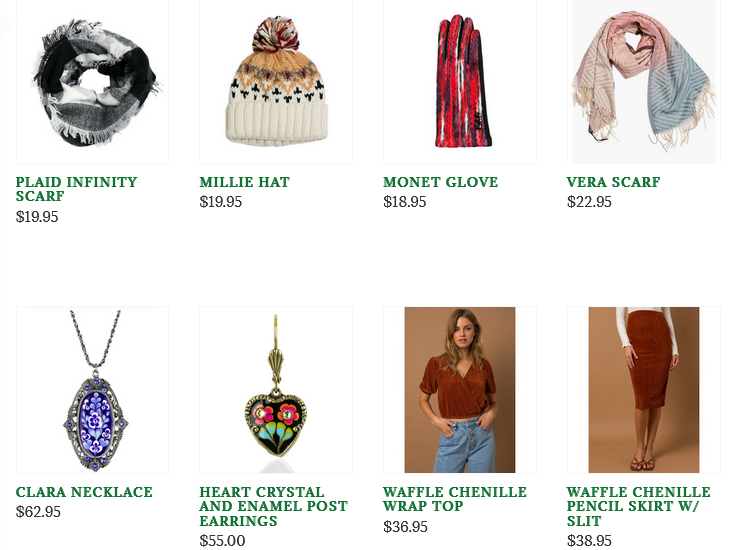Follow the Plaid Infinity Scarf title link
The height and width of the screenshot is (550, 742).
pos(76,189)
